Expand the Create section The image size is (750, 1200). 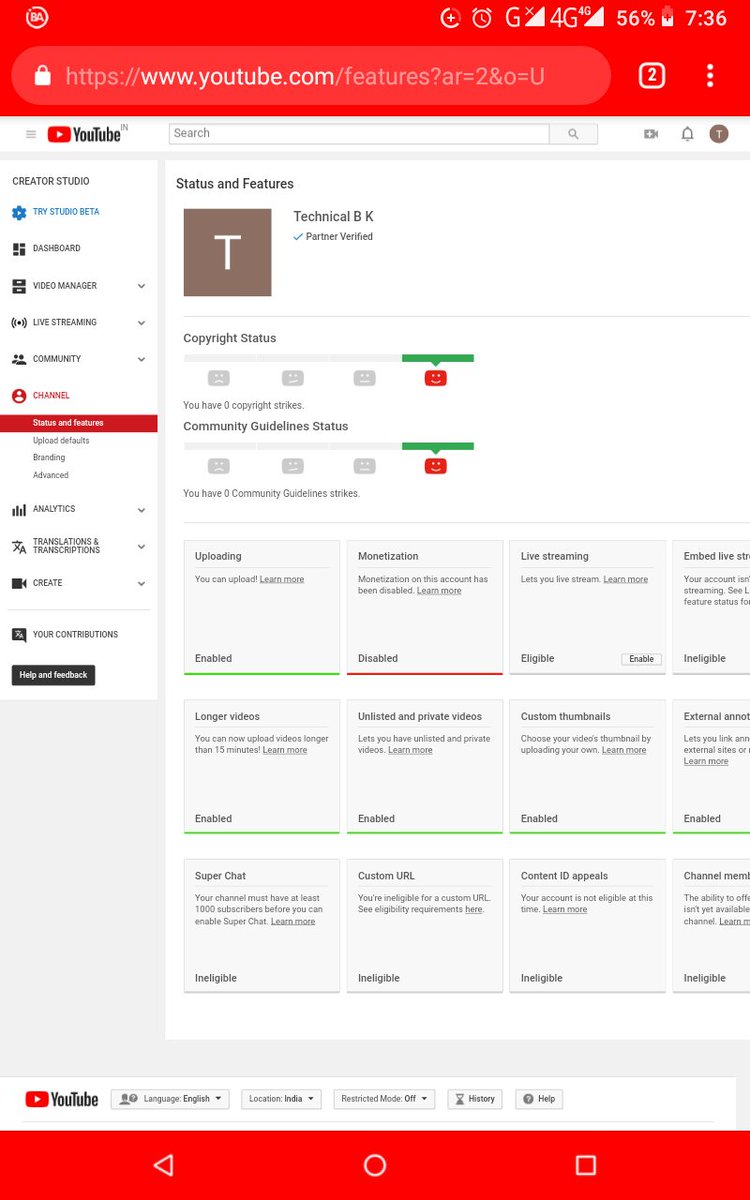(141, 583)
